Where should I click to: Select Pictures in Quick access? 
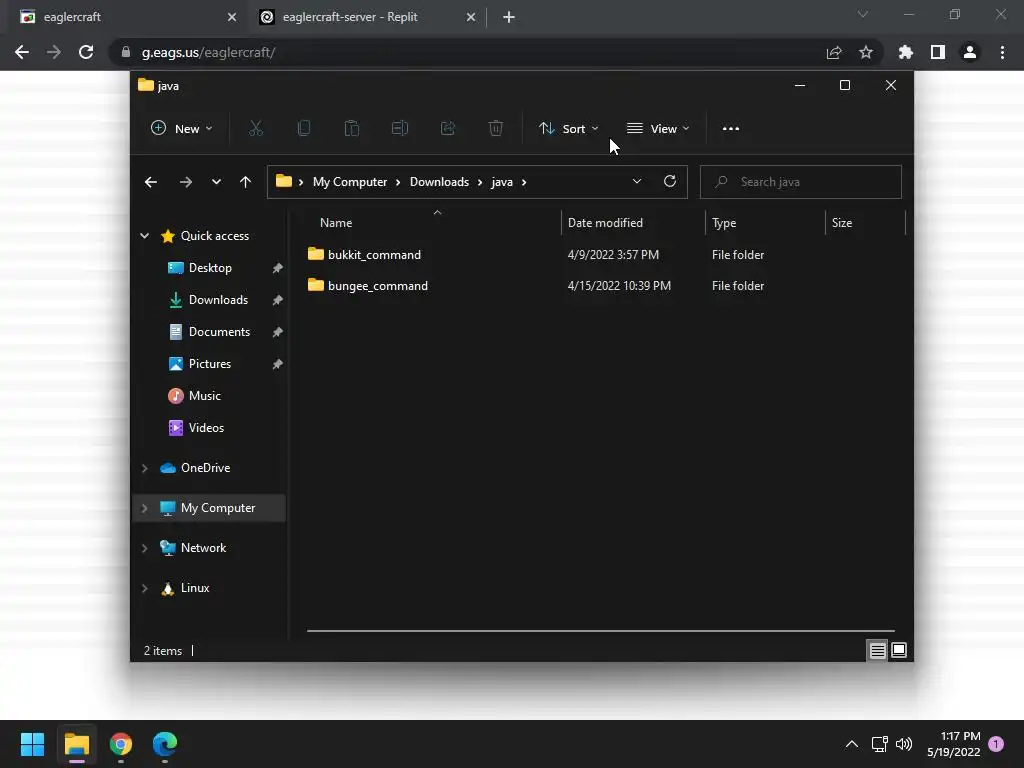(210, 364)
